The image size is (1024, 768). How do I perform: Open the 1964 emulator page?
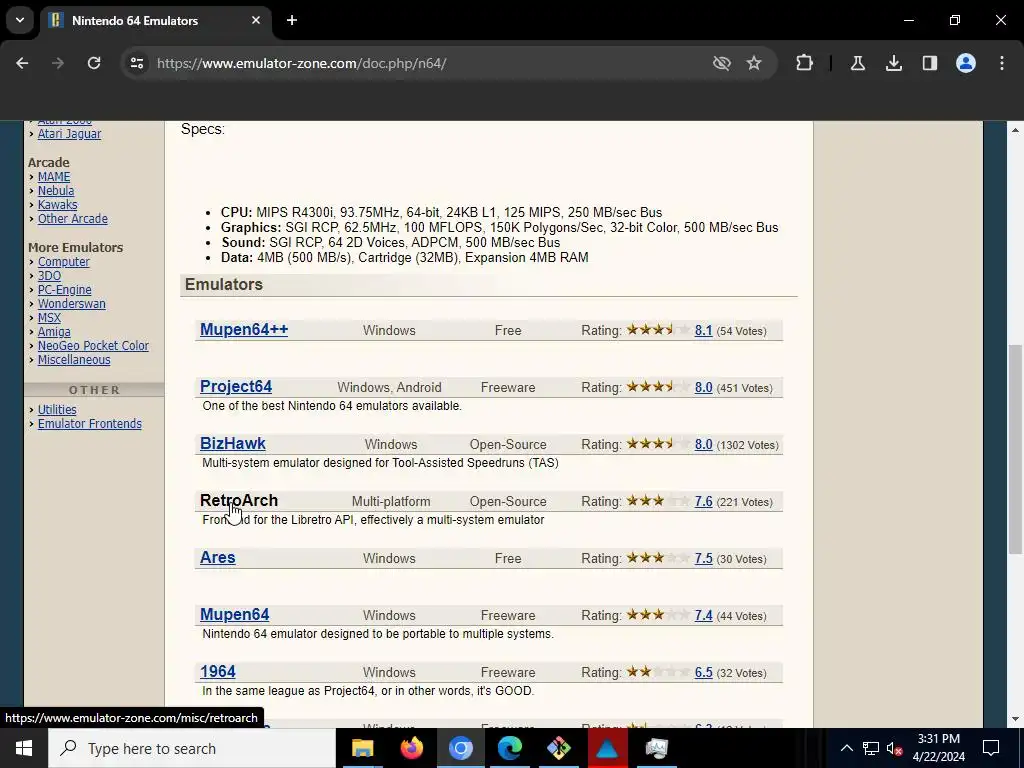217,671
